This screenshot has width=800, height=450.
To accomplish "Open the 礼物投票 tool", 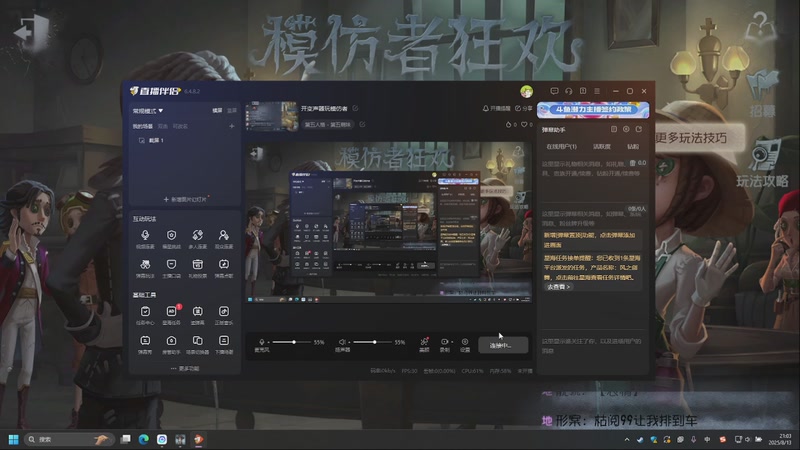I will click(197, 268).
